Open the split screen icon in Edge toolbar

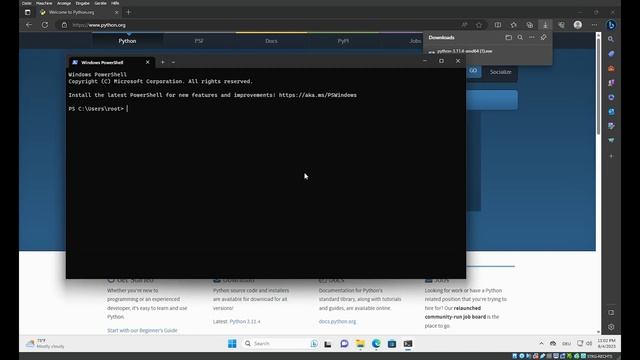(x=498, y=25)
